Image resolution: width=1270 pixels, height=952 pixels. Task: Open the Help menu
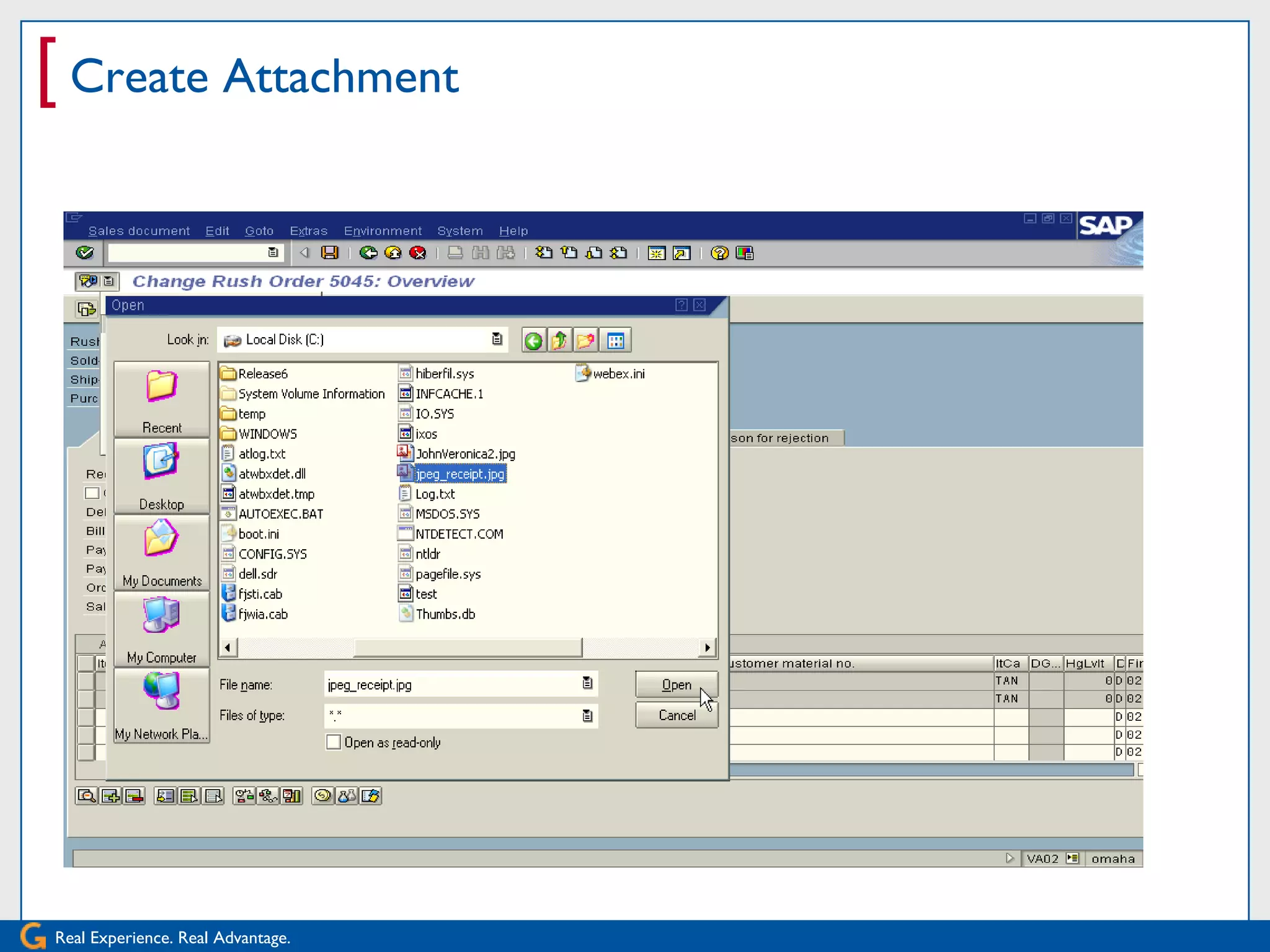click(x=513, y=231)
